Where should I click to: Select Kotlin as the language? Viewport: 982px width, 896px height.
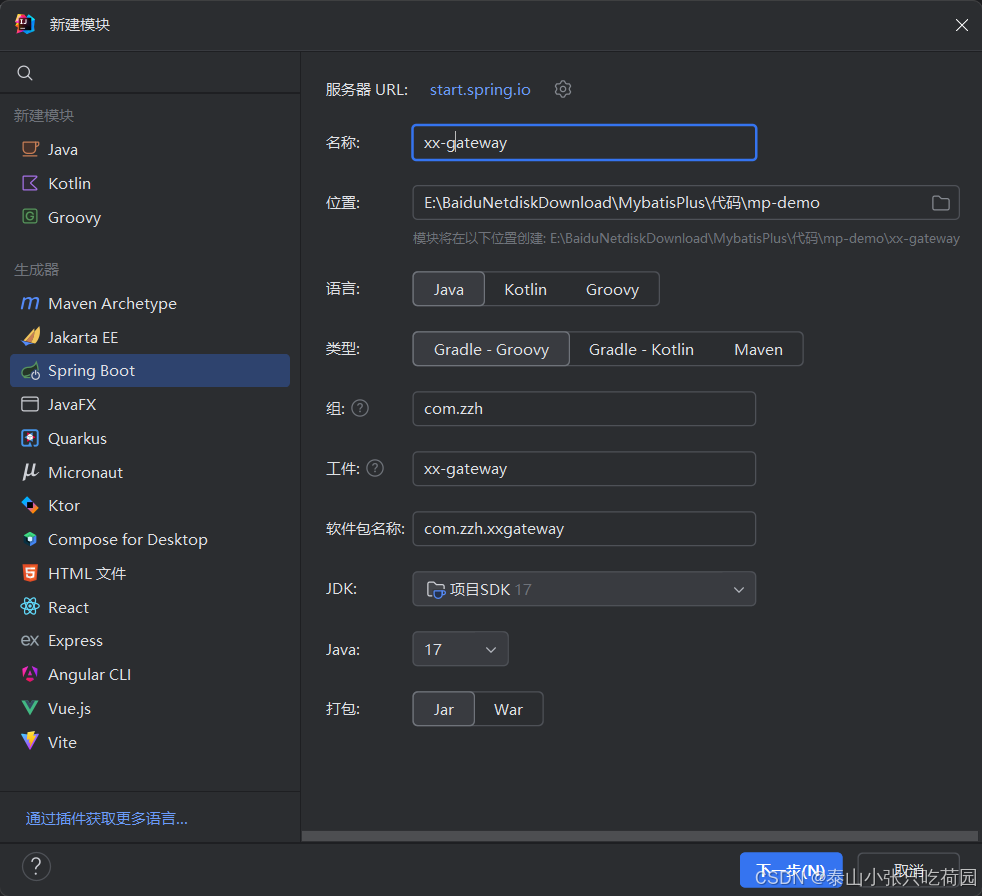tap(525, 289)
